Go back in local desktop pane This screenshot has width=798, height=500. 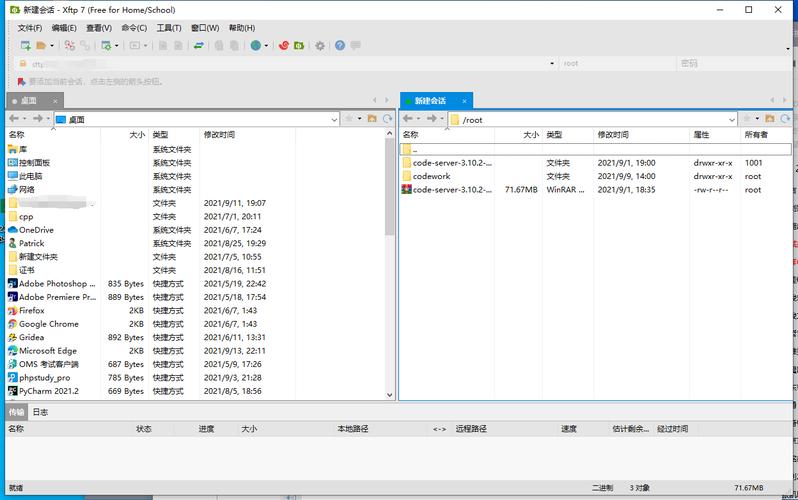pos(14,119)
